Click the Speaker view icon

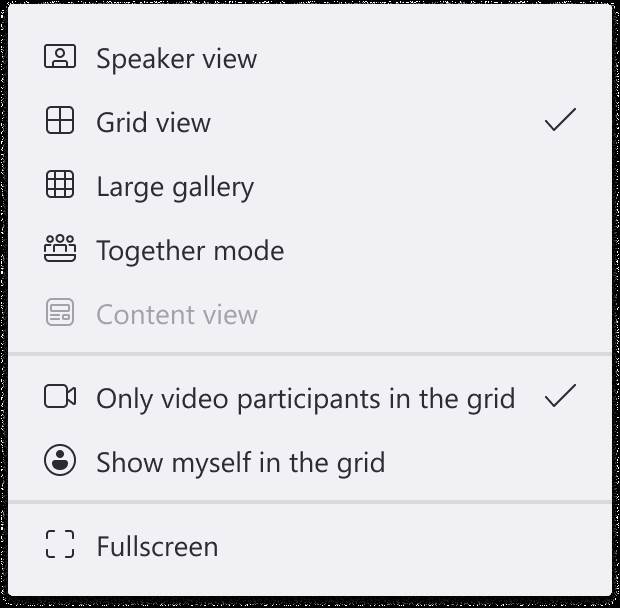pos(60,58)
